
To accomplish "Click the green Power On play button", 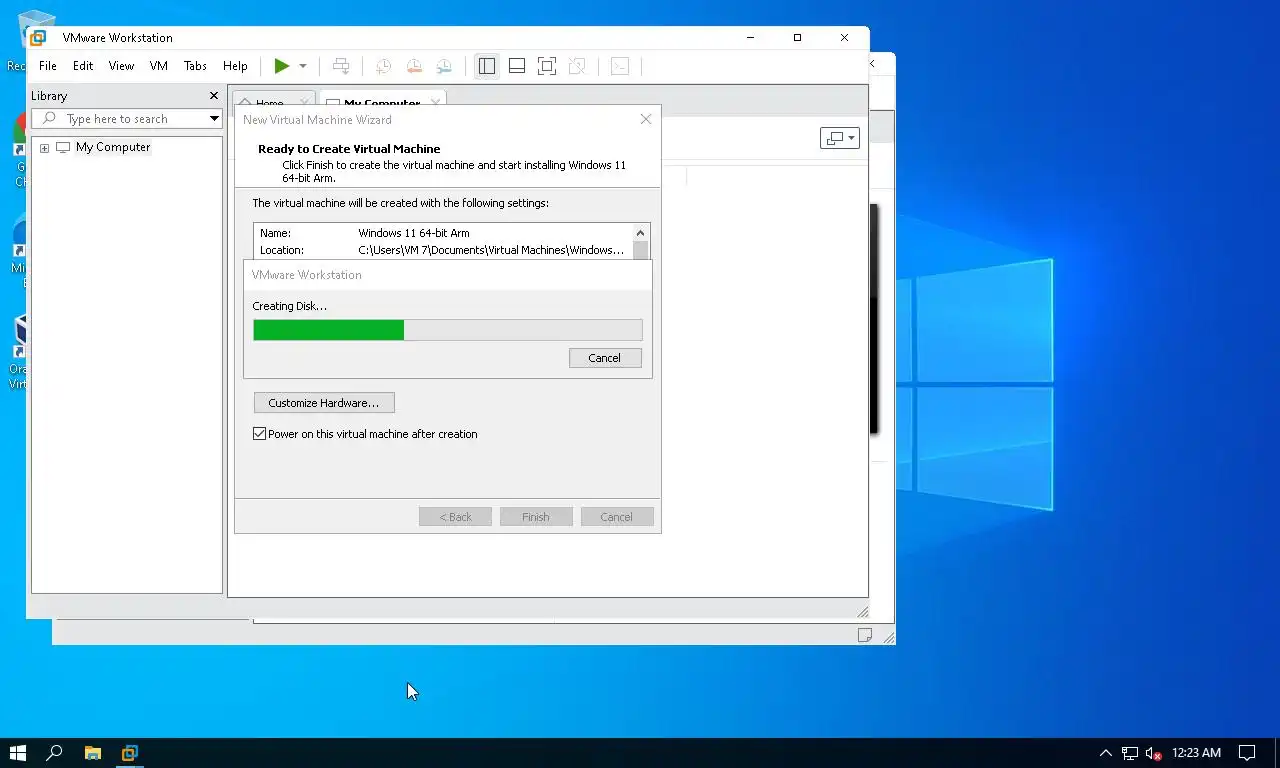I will (x=282, y=66).
